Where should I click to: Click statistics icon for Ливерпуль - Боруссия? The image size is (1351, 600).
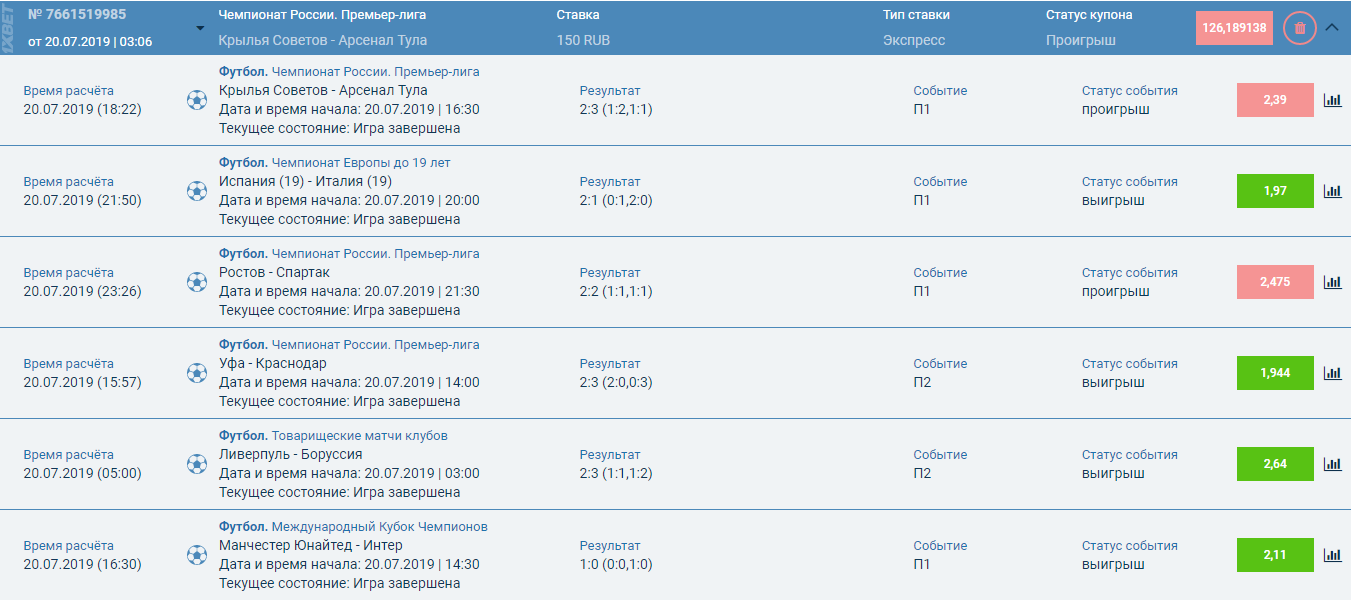1332,464
